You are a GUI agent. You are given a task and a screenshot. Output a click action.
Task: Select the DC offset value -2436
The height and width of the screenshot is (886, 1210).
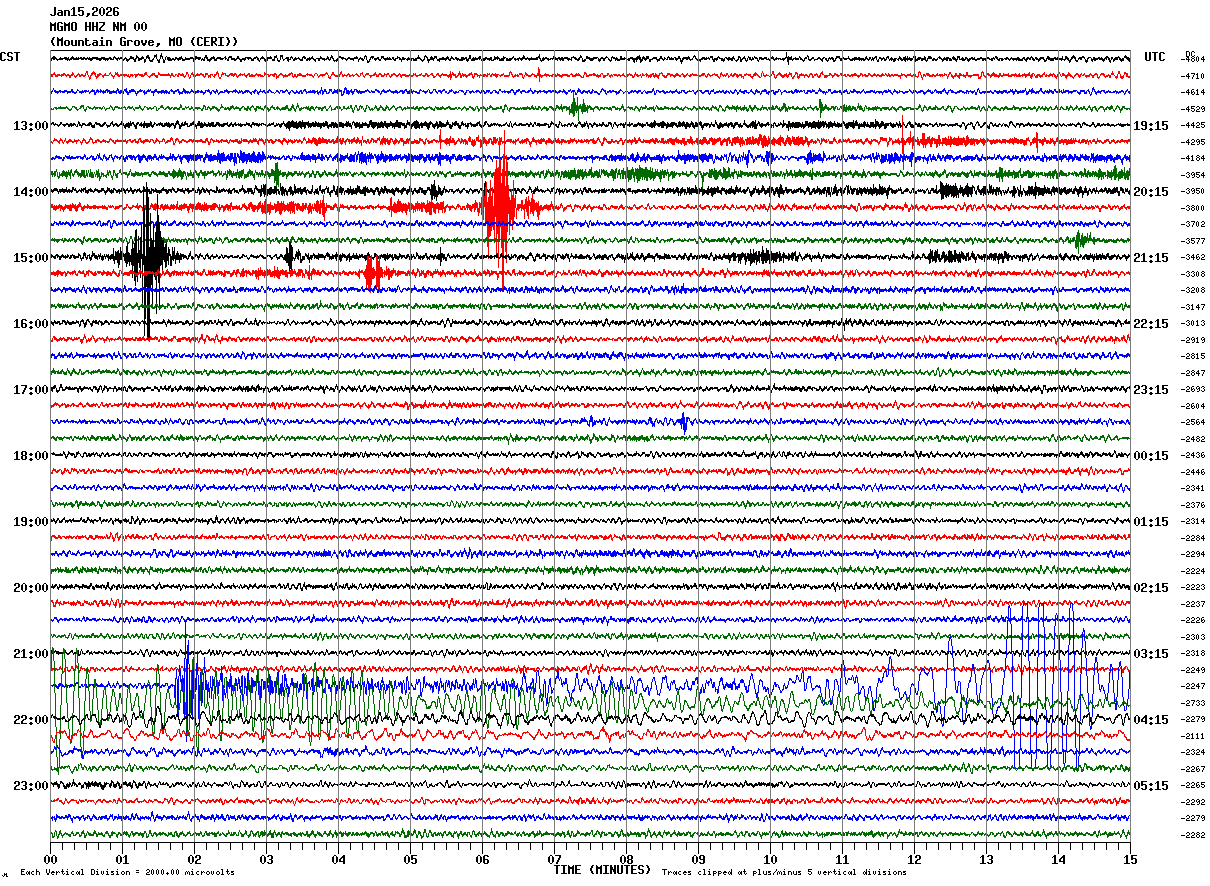click(1194, 455)
